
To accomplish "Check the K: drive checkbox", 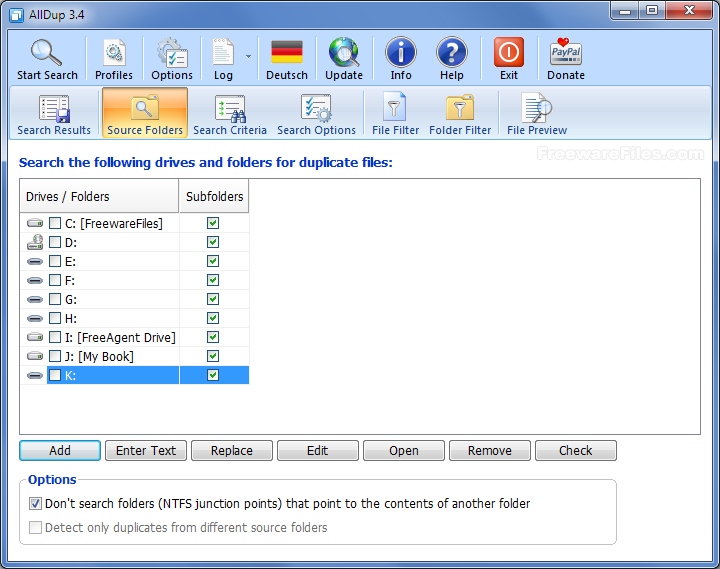I will point(55,375).
